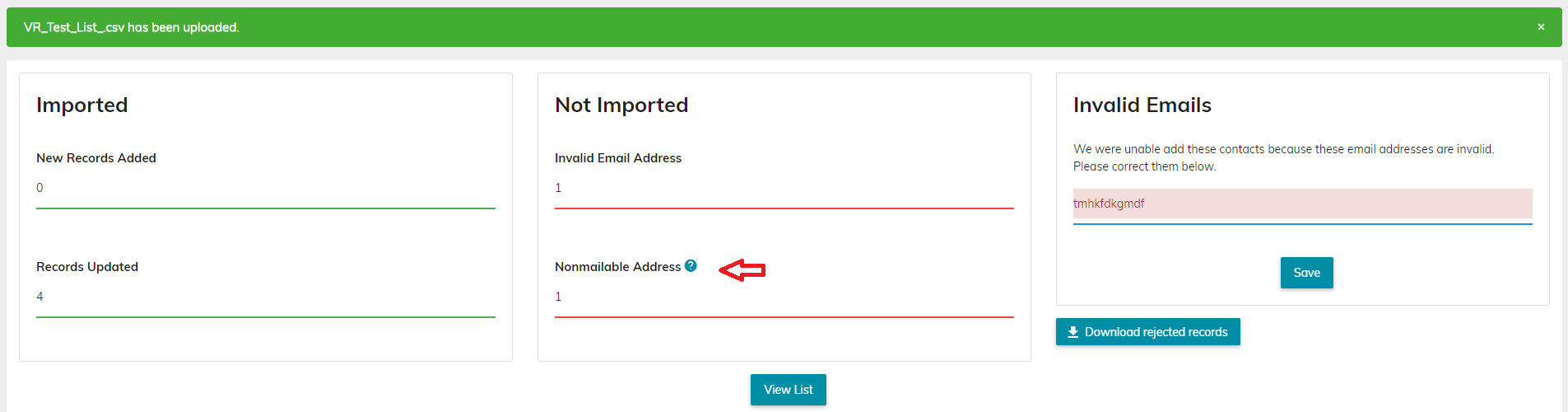Click into the invalid email field containing tmhkfdkgmdf
Screen dimensions: 1568x412
[1302, 204]
